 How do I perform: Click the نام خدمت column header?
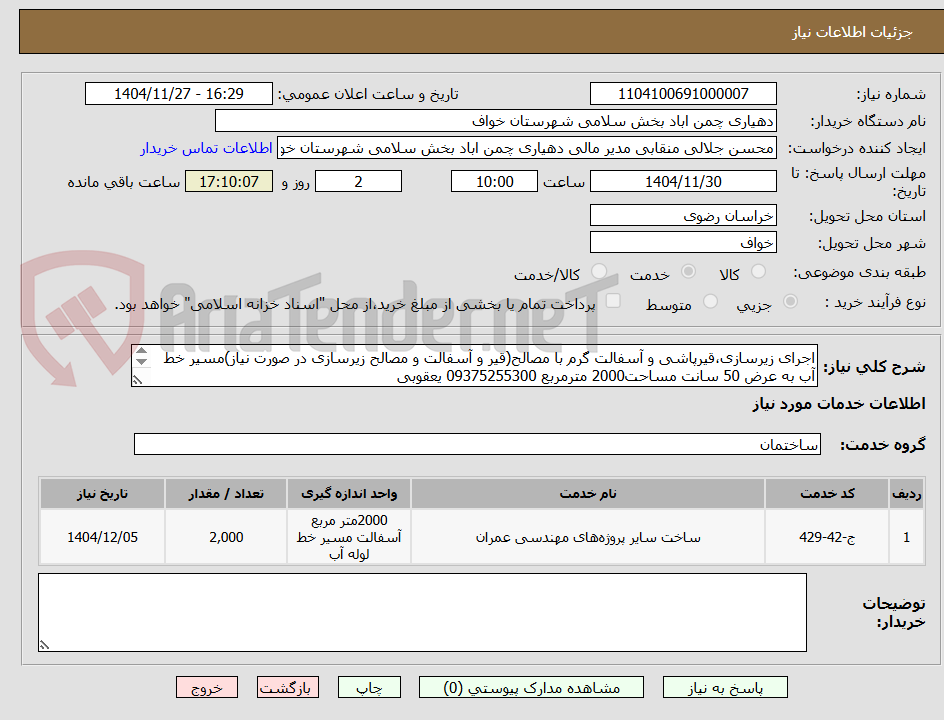point(588,494)
